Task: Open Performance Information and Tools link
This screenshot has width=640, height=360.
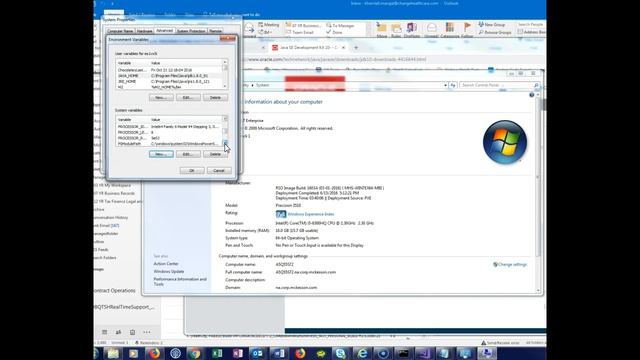Action: coord(180,282)
